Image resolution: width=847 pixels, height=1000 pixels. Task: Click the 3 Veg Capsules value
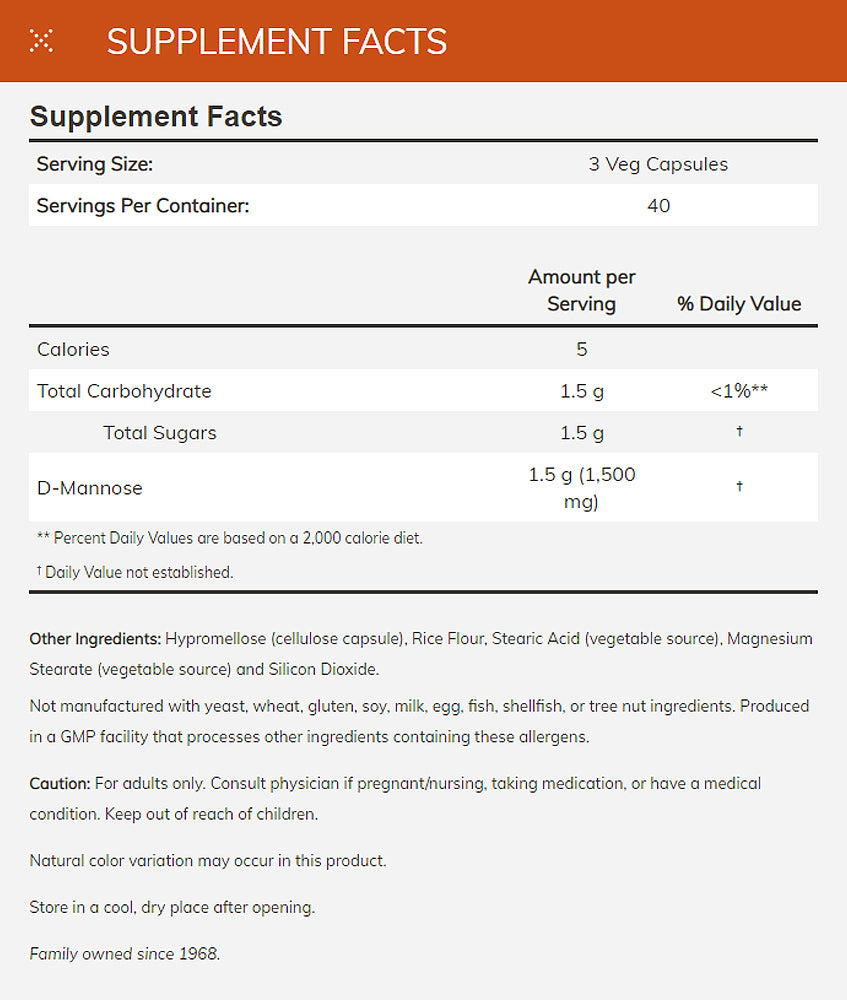pos(658,164)
